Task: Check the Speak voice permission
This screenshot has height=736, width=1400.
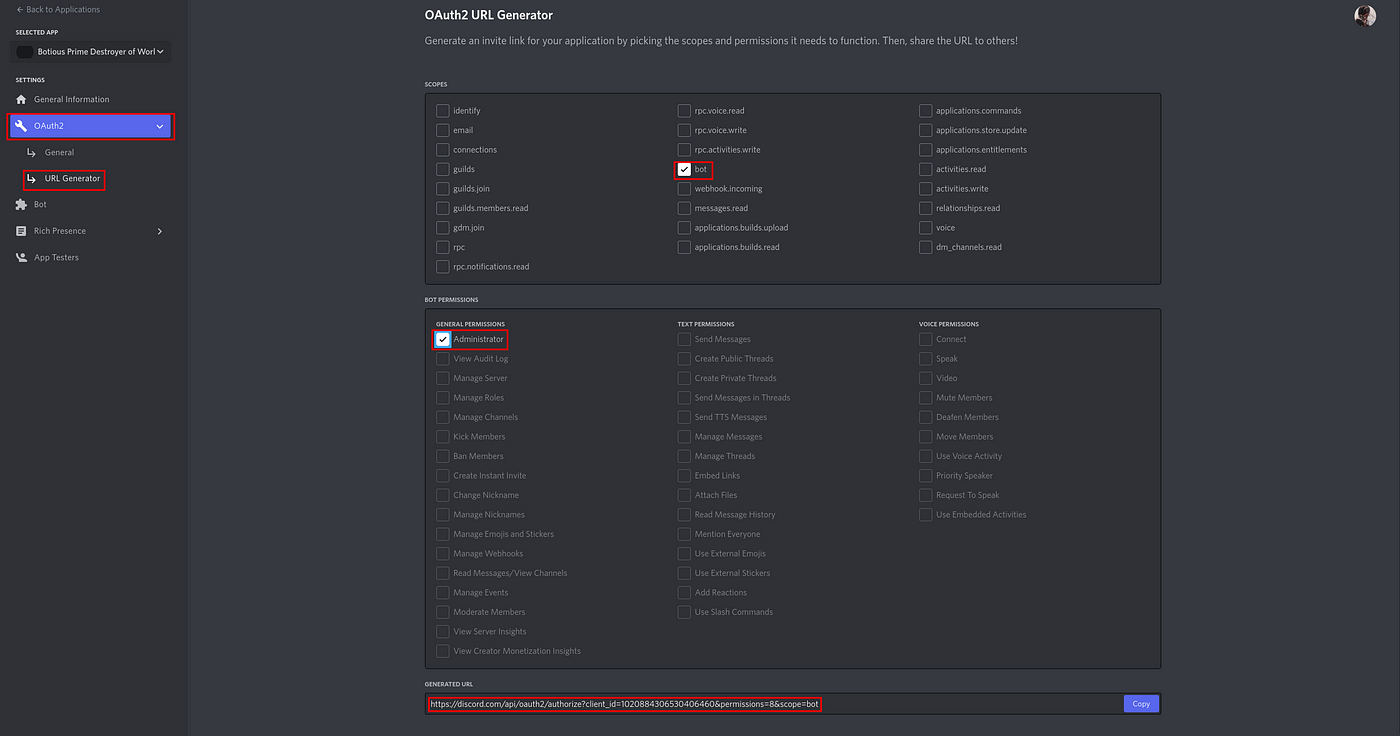Action: (926, 359)
